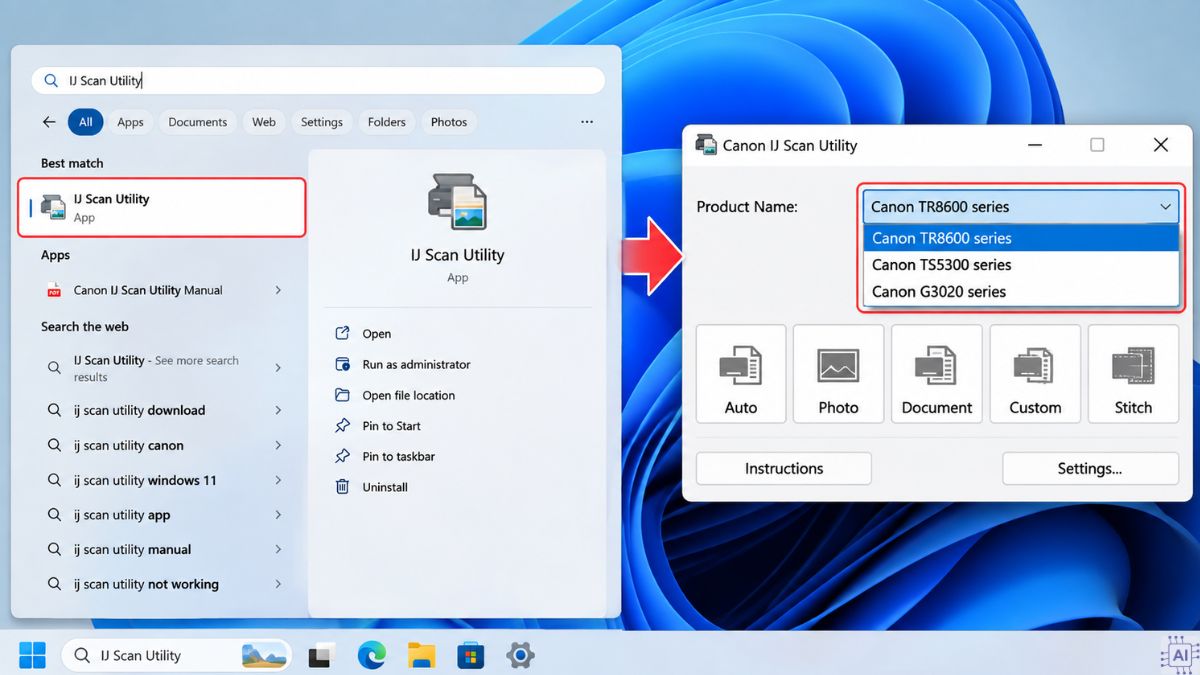The width and height of the screenshot is (1200, 675).
Task: Select the Stitch scan tool
Action: tap(1133, 373)
